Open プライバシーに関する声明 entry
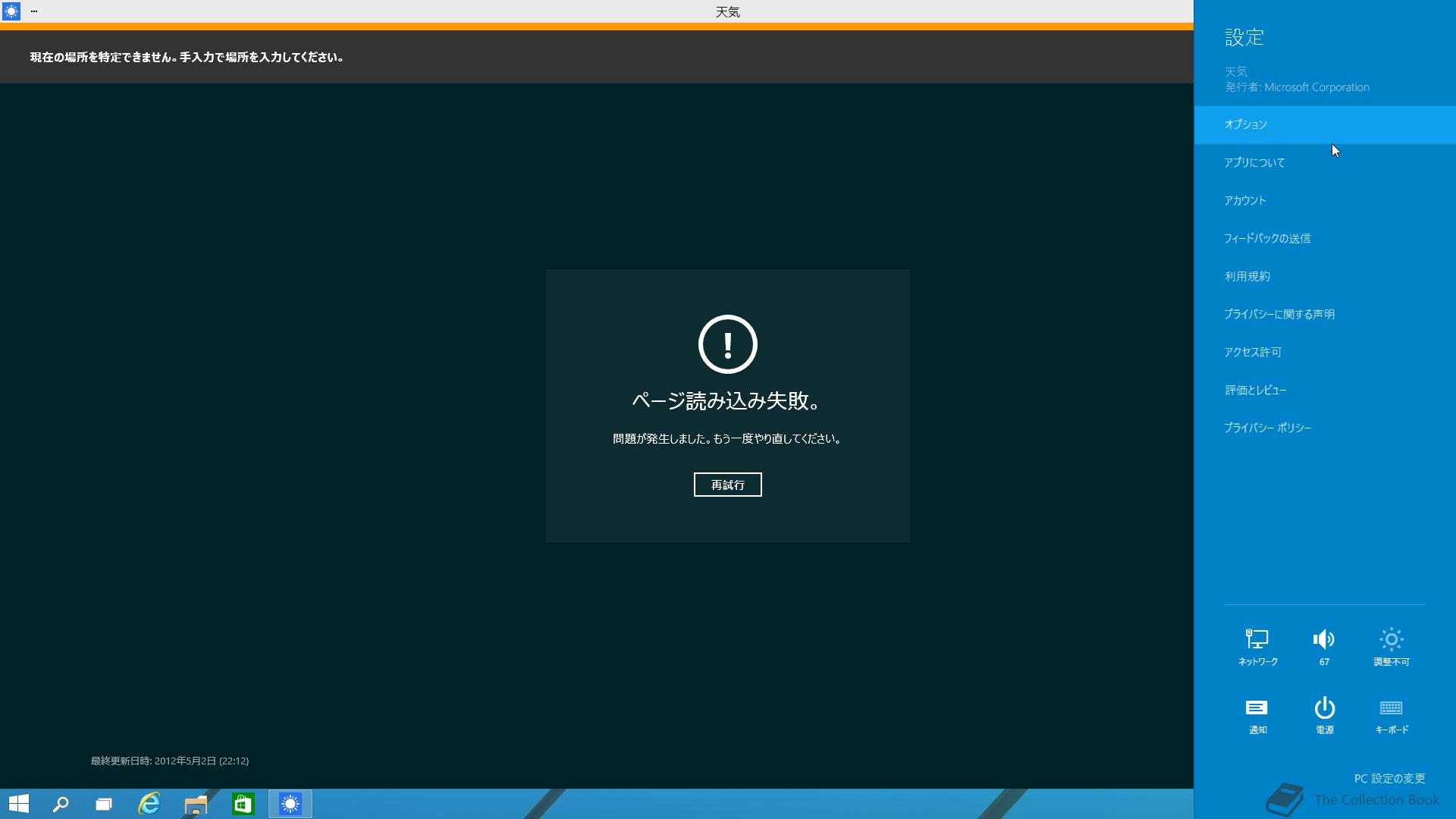 pyautogui.click(x=1325, y=314)
